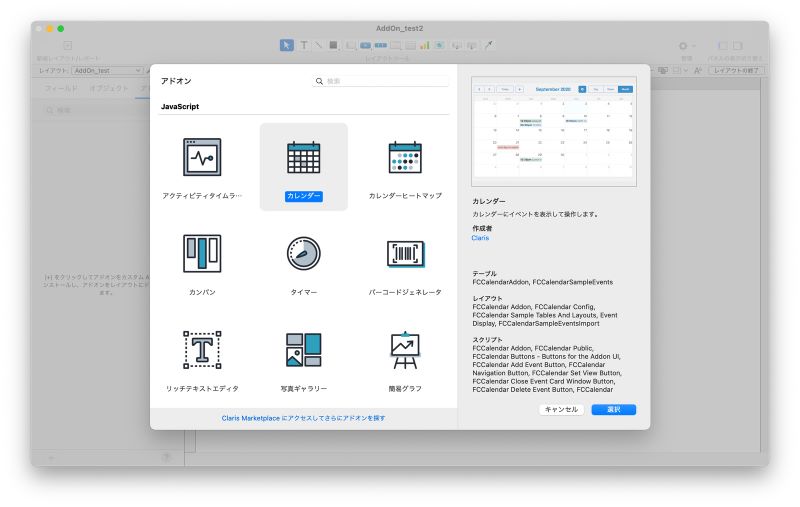This screenshot has height=507, width=800.
Task: Switch to the フィールド tab
Action: tap(61, 88)
